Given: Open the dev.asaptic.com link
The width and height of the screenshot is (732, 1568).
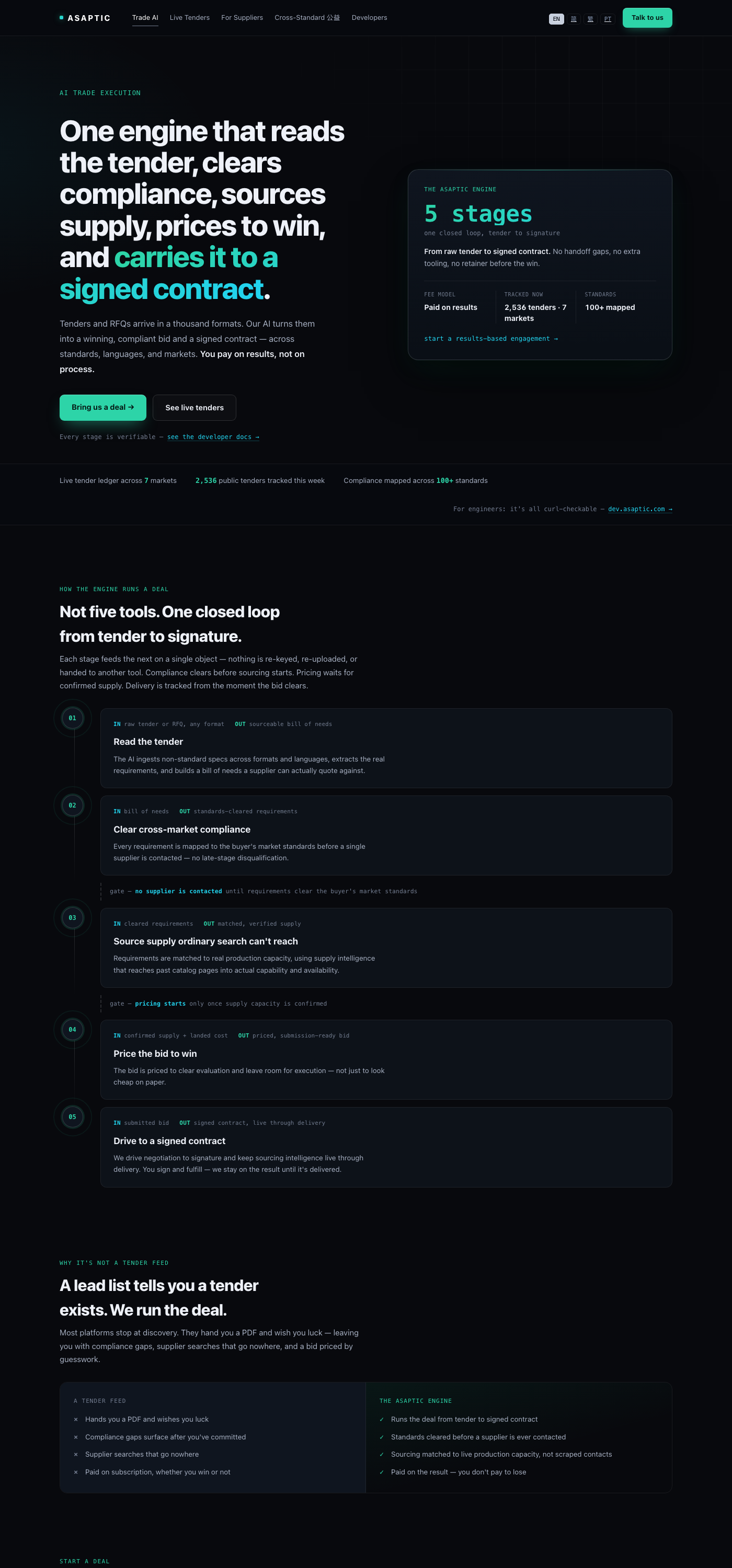Looking at the screenshot, I should [x=639, y=509].
